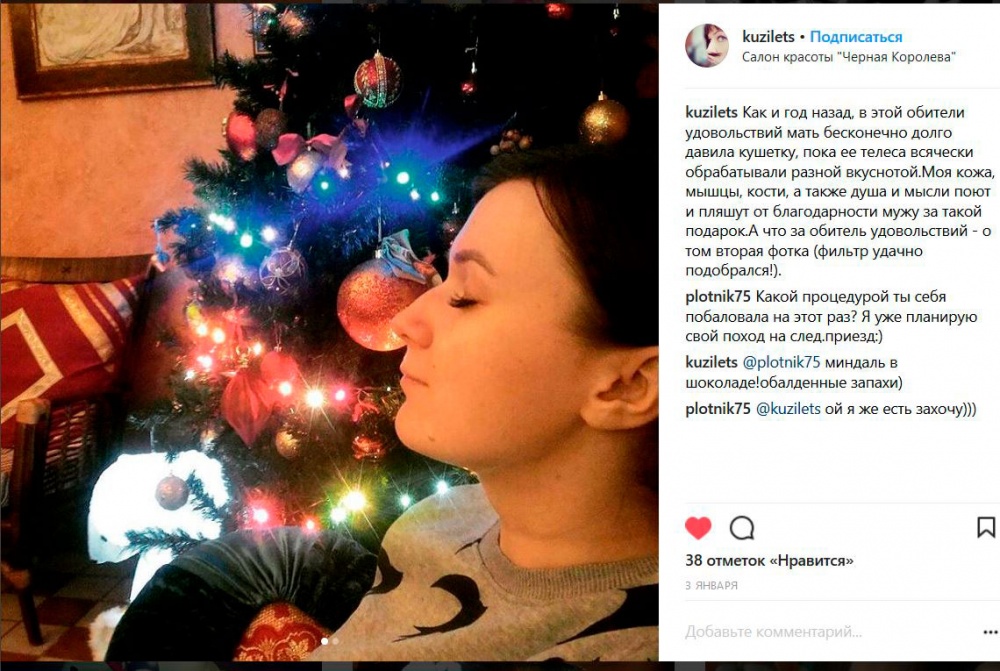Open kuzilets profile avatar picture
The image size is (1000, 671).
point(707,45)
